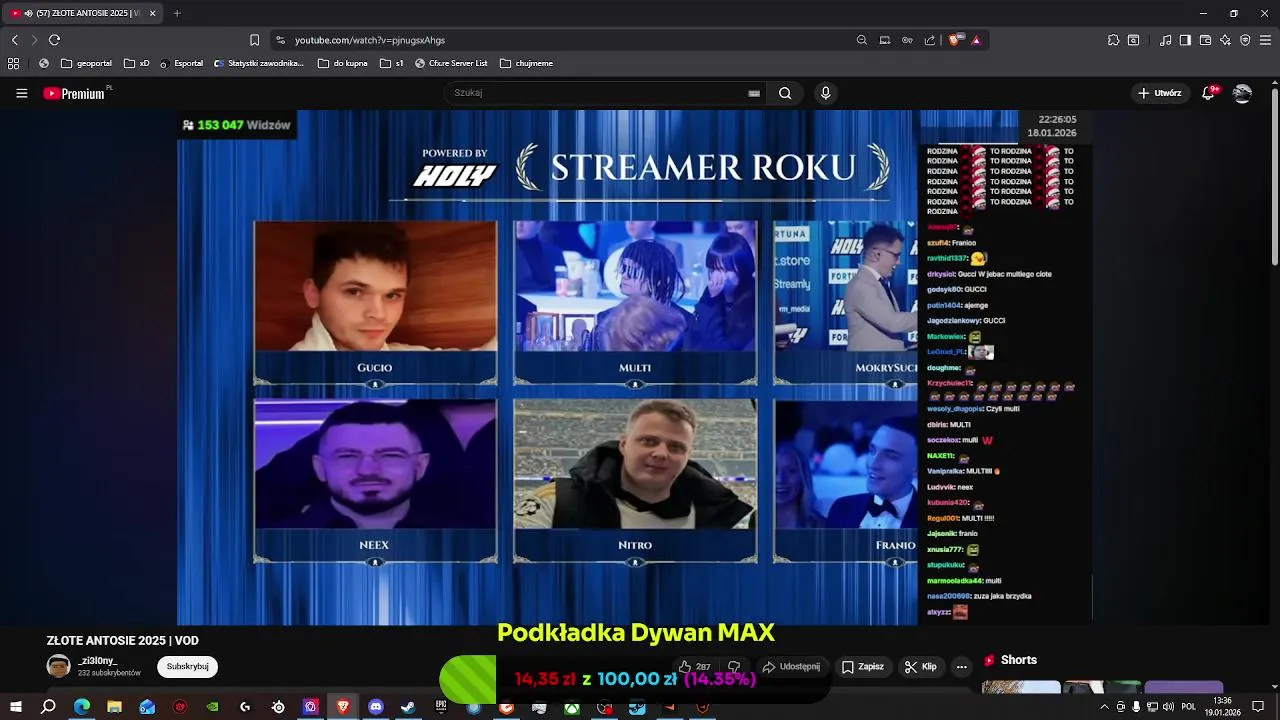Bookmark this page via address bar icon
The height and width of the screenshot is (720, 1280).
point(254,40)
